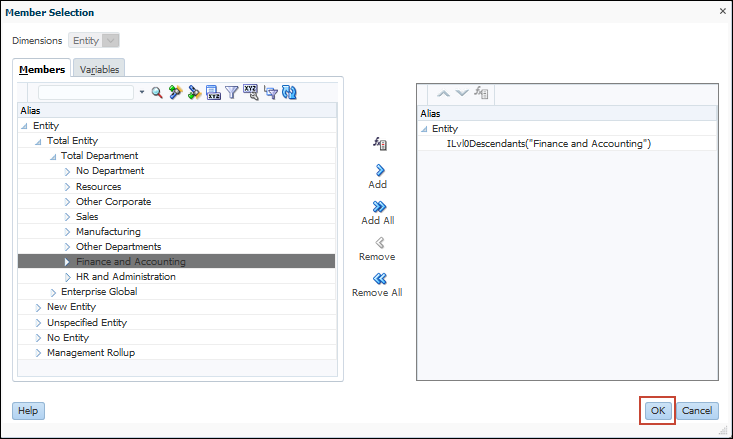Image resolution: width=733 pixels, height=439 pixels.
Task: Select the Resources member
Action: pos(99,187)
